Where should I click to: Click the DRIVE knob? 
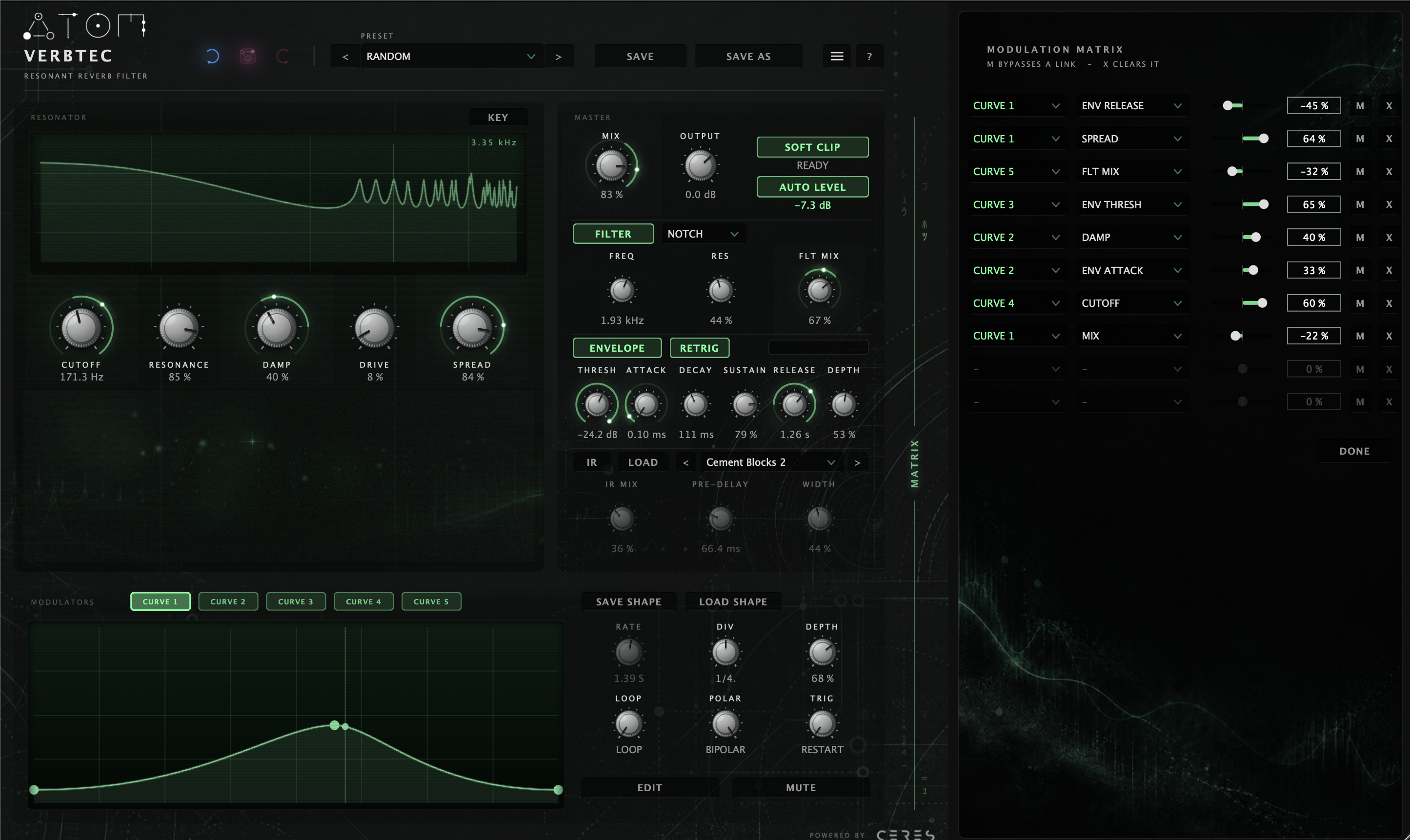374,328
